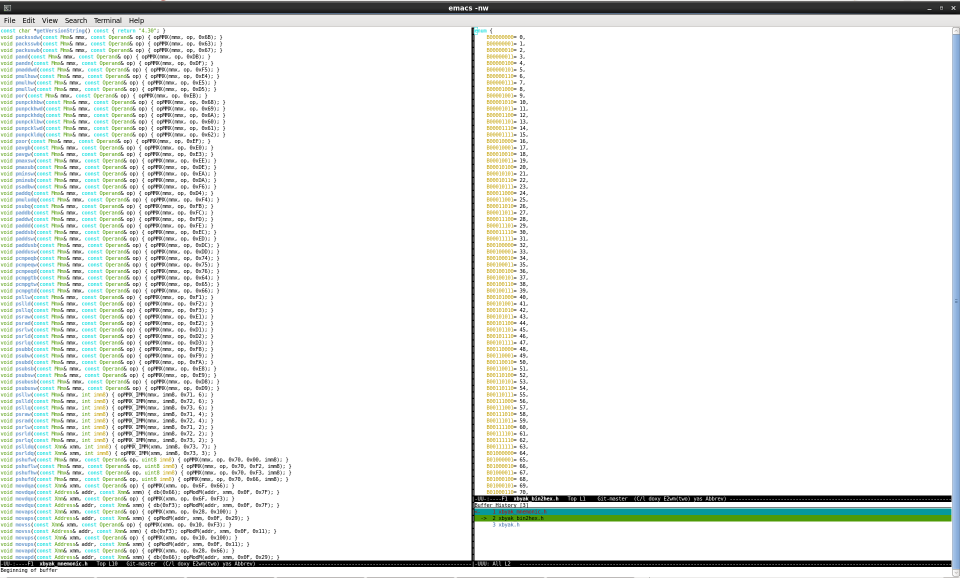Viewport: 960px width, 578px height.
Task: Click Git-master in the bin2hex mode line
Action: point(612,499)
